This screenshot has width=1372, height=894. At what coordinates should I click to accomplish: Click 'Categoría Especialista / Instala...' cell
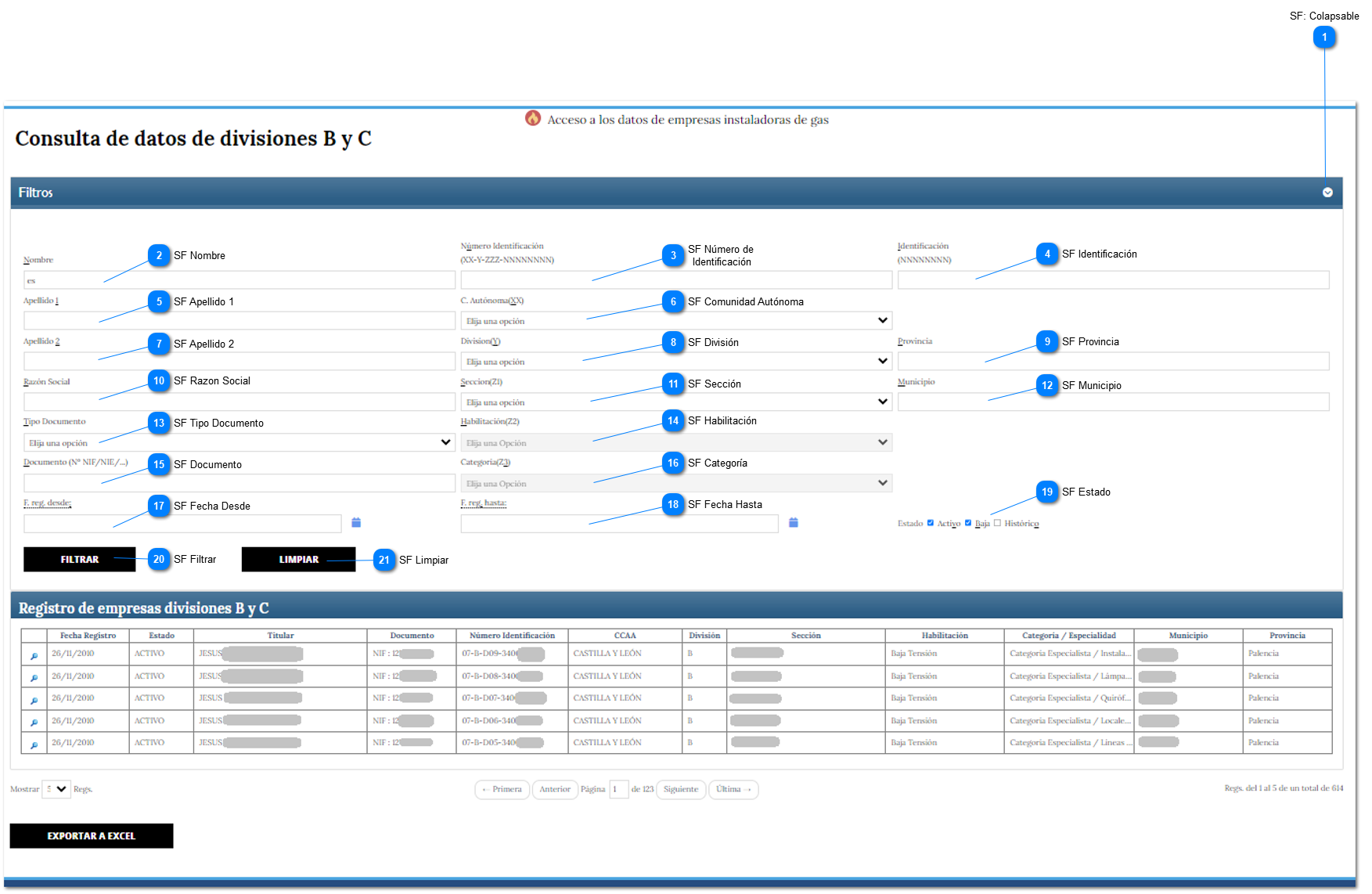coord(1069,654)
